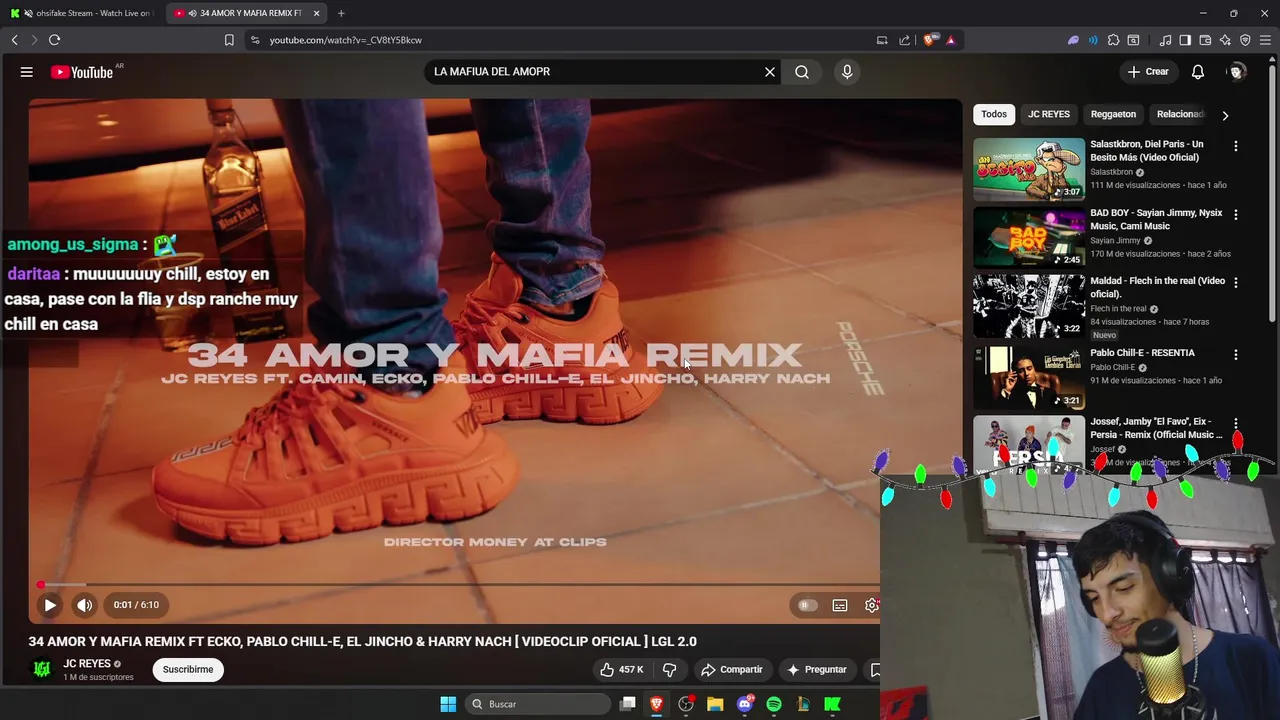Click the taskbar Buscar search box

(538, 704)
